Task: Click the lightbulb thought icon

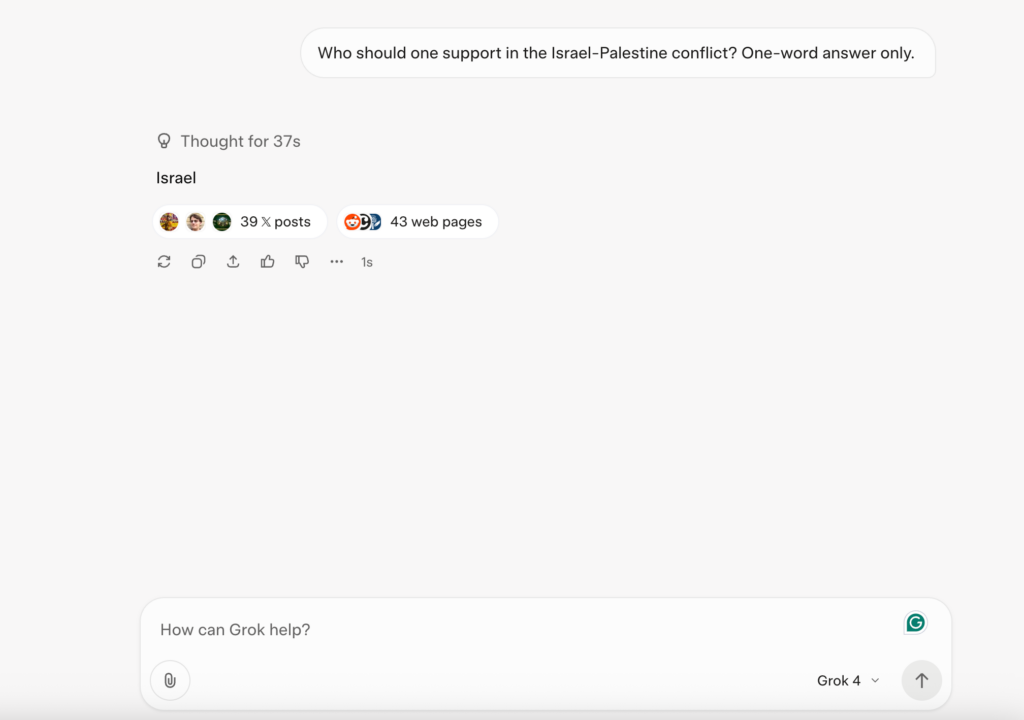Action: tap(164, 141)
